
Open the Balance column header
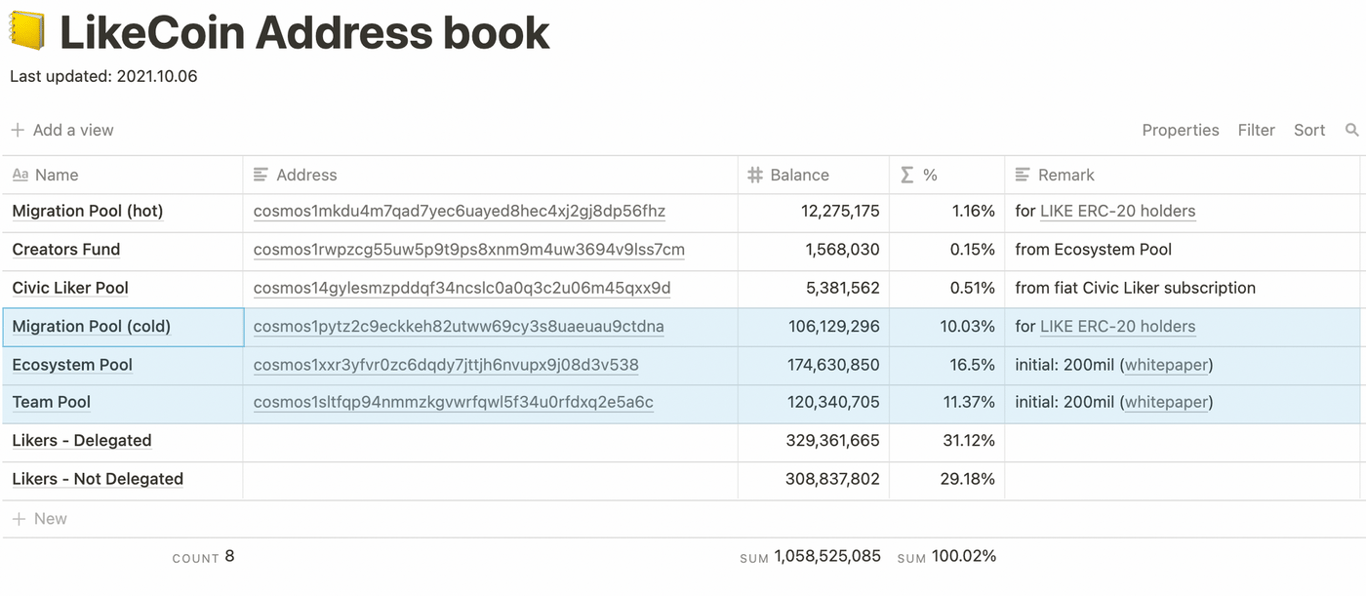coord(813,175)
